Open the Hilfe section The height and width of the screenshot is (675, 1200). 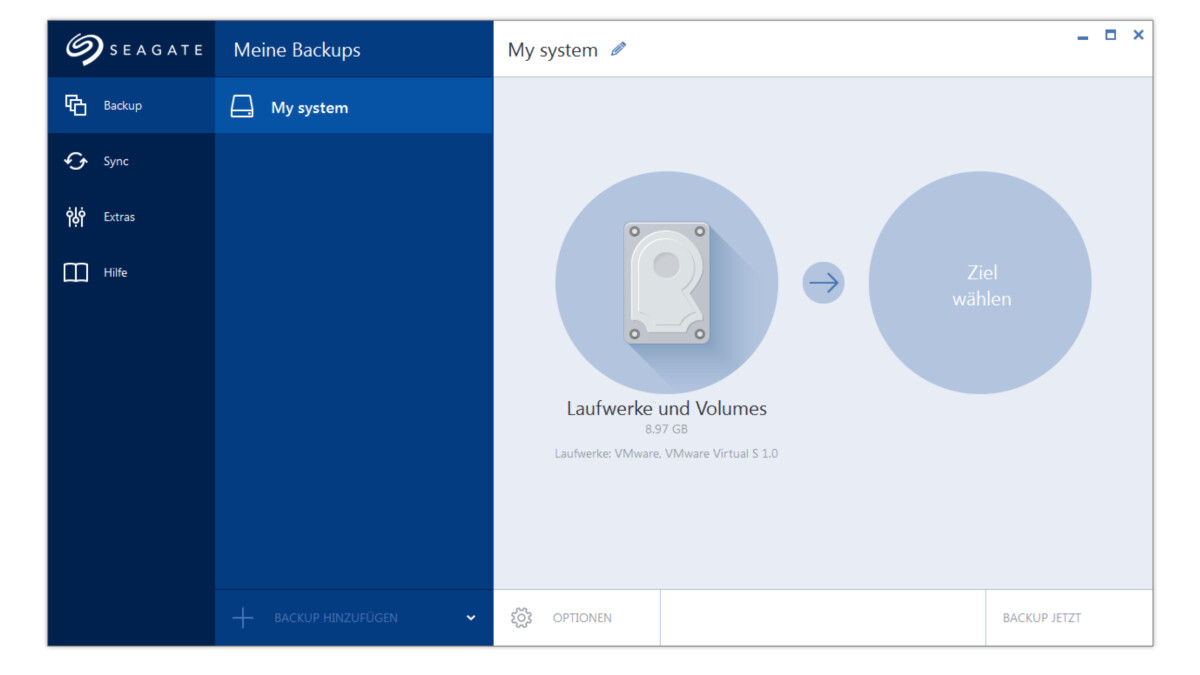(x=131, y=273)
